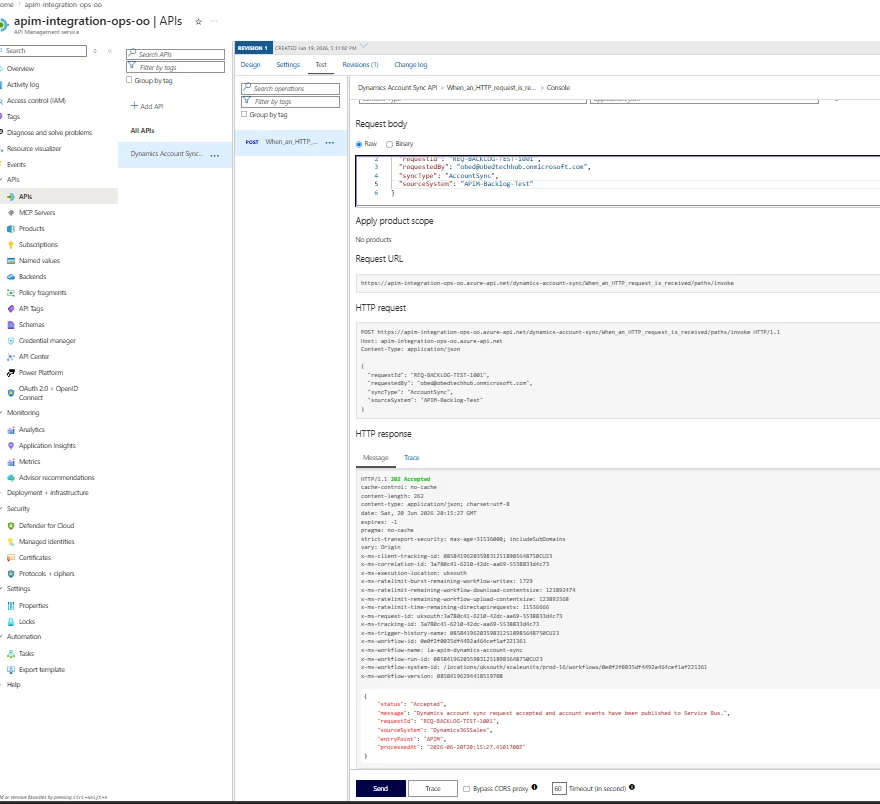
Task: Click the Search APIs input field
Action: pos(176,54)
